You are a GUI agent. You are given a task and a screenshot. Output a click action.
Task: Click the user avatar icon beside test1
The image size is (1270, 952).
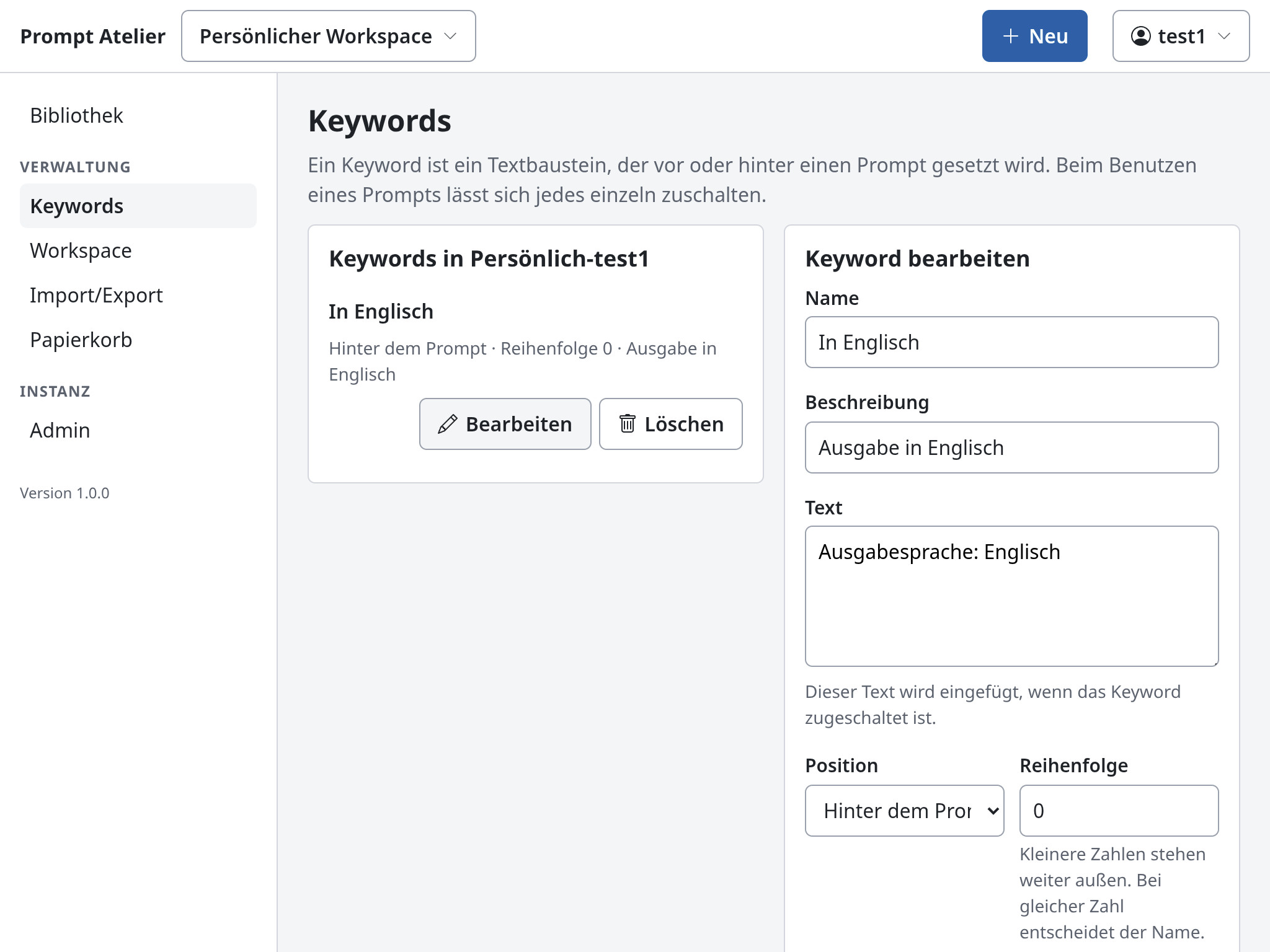[1141, 36]
